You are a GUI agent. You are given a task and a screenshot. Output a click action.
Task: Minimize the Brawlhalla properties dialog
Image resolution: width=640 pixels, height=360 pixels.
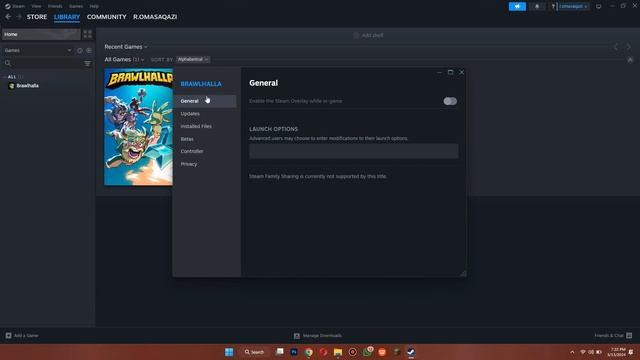click(x=439, y=72)
